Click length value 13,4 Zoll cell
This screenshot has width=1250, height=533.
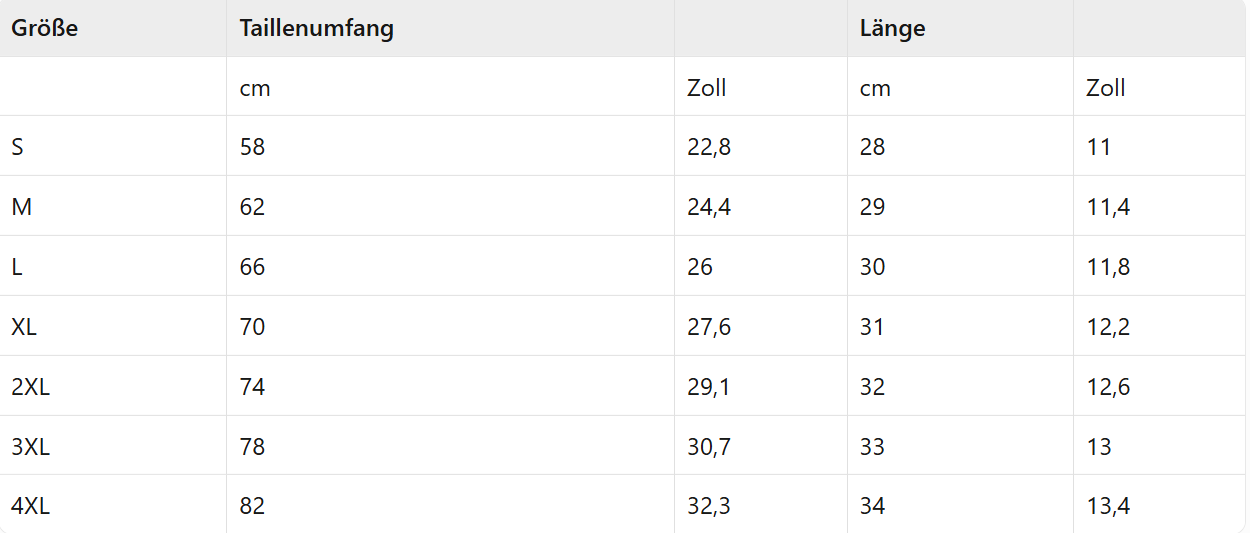click(x=1108, y=506)
